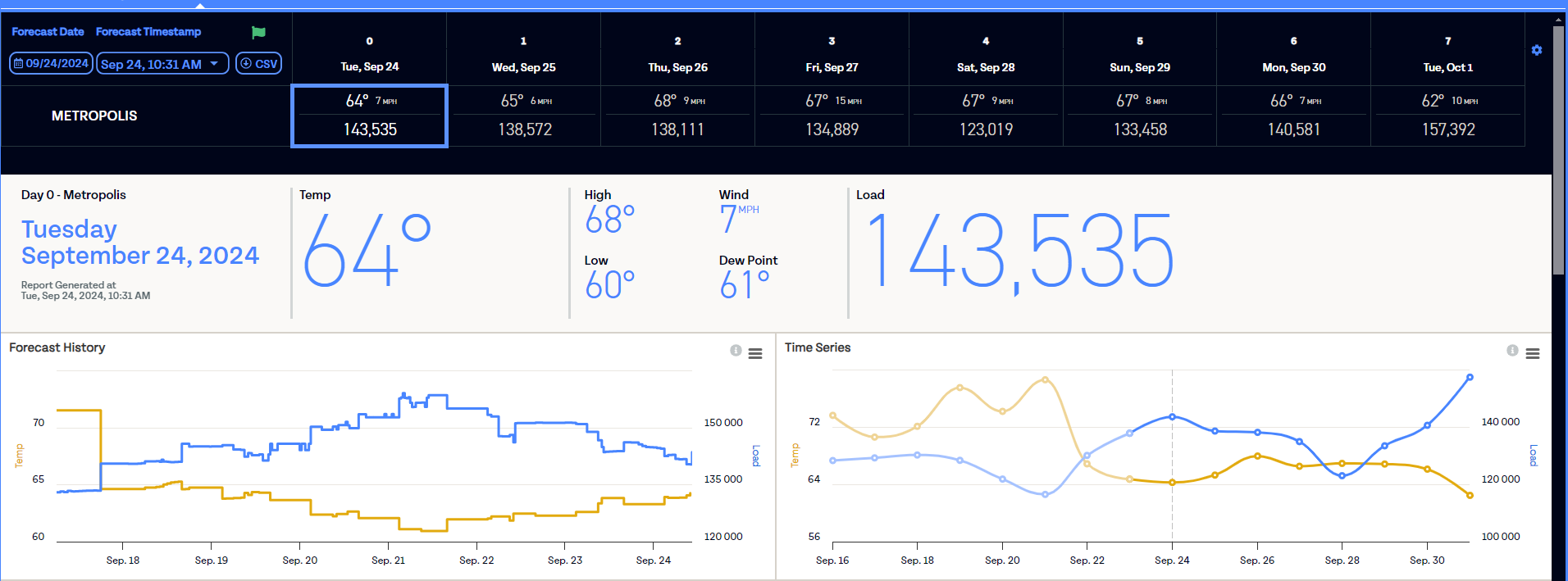Viewport: 1568px width, 581px height.
Task: Click the Forecast Timestamp label
Action: [x=148, y=32]
